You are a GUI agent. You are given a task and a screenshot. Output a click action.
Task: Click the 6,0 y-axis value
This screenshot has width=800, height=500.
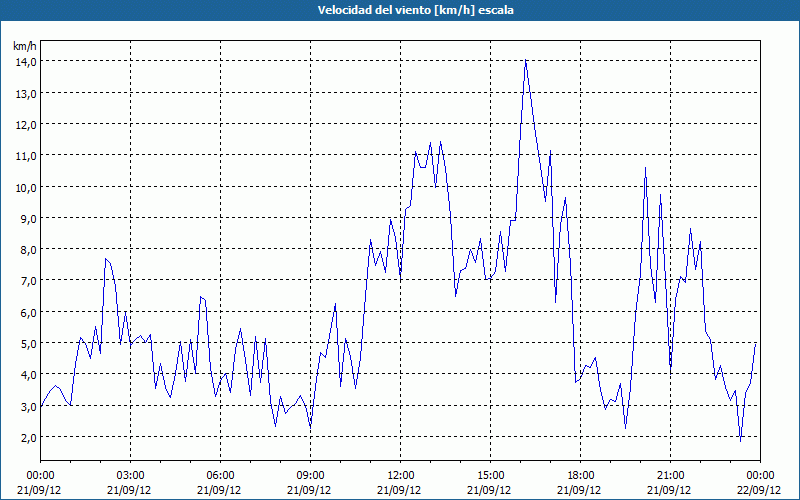[x=29, y=312]
